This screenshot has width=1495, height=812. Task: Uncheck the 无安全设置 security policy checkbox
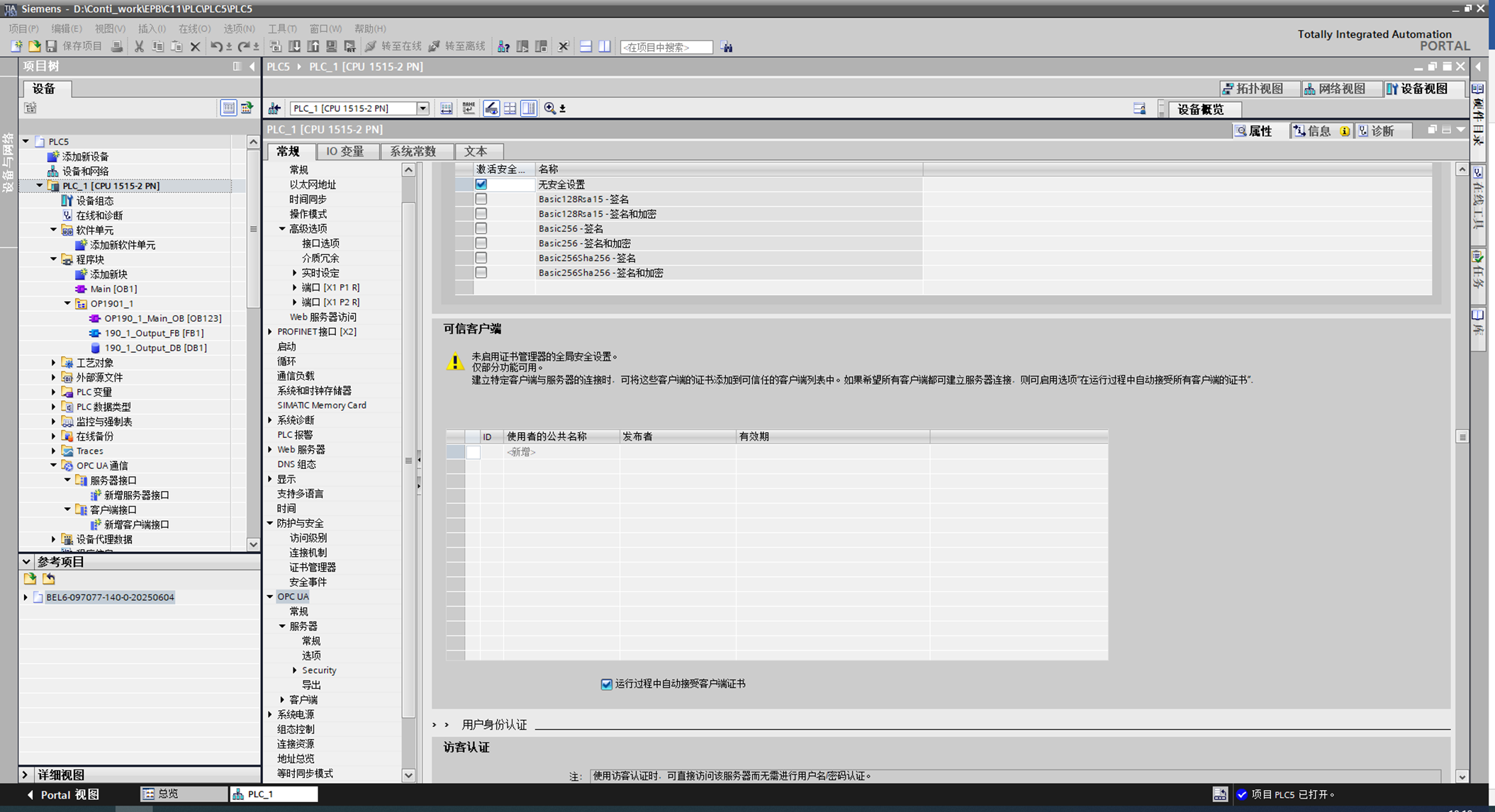[481, 184]
